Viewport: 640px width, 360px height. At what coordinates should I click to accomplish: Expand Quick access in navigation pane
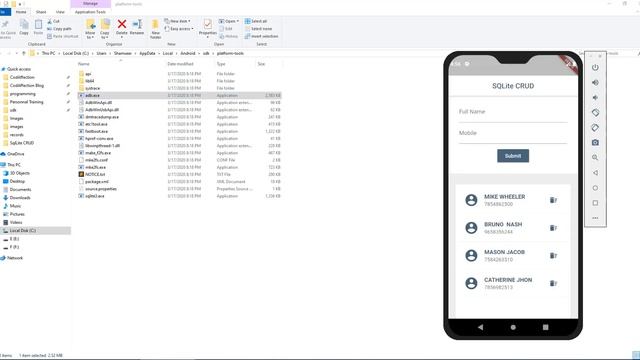(16, 69)
